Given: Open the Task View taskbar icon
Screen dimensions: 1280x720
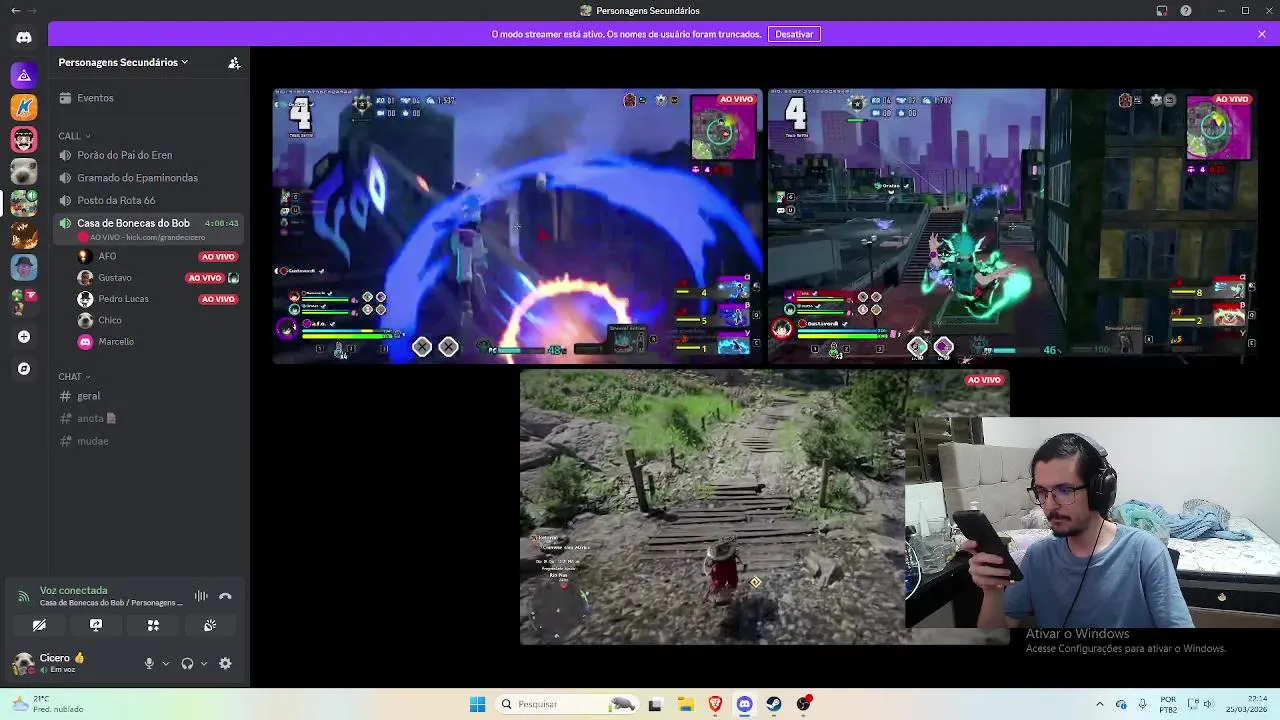Looking at the screenshot, I should pyautogui.click(x=655, y=704).
